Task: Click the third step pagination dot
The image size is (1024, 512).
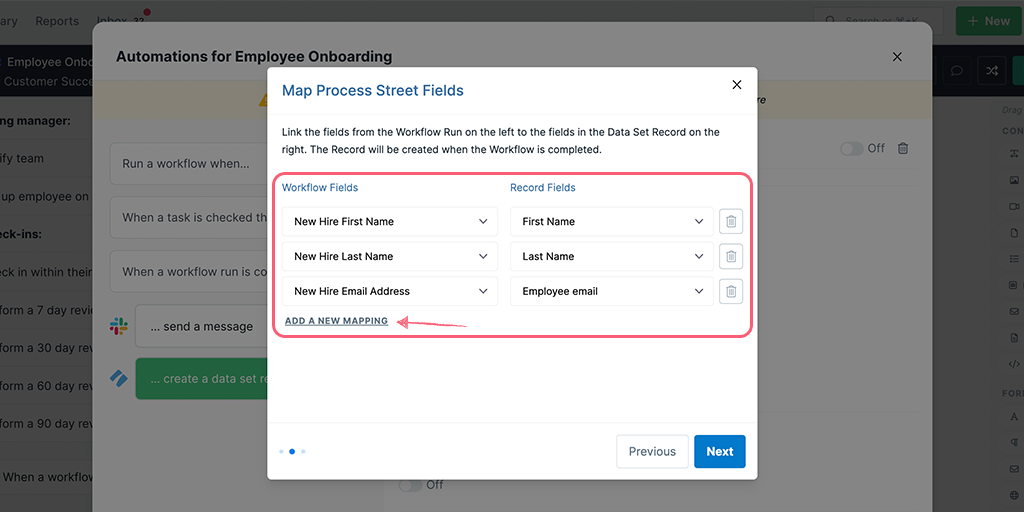Action: point(303,451)
